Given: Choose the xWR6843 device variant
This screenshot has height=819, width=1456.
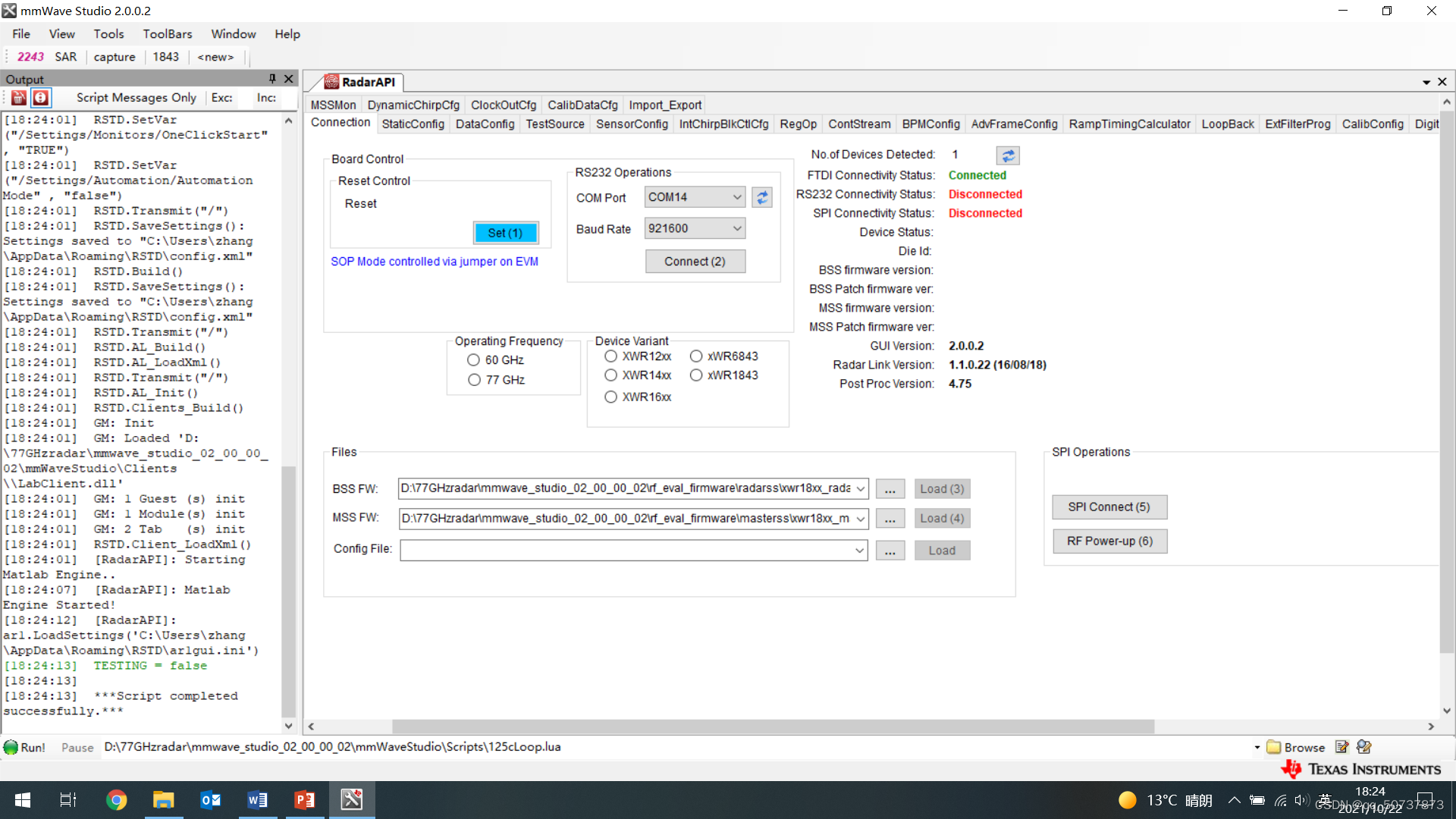Looking at the screenshot, I should pos(695,356).
